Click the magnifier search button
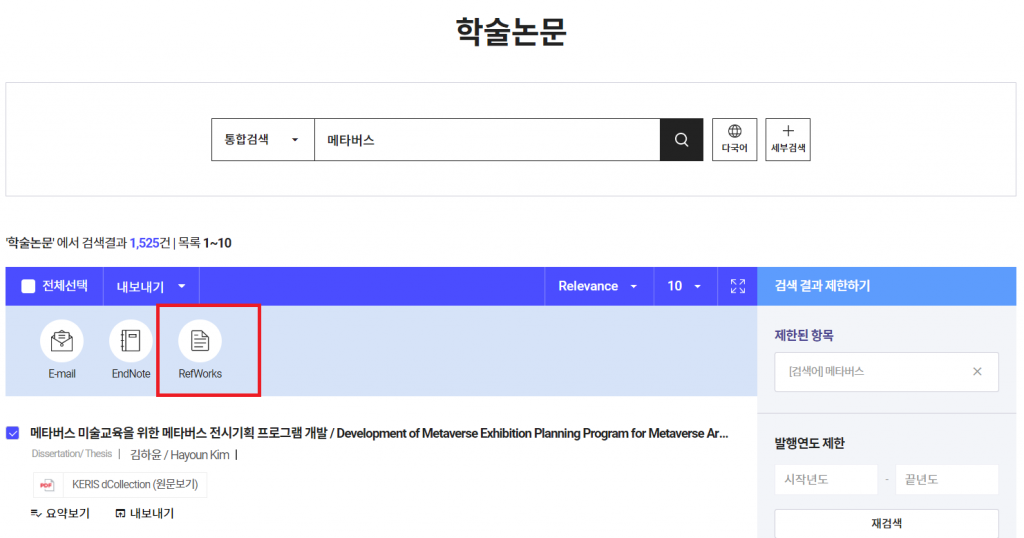 click(681, 140)
